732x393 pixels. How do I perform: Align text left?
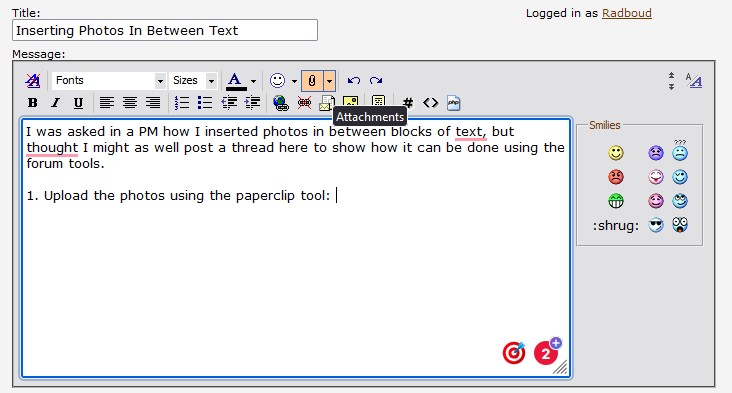coord(107,103)
